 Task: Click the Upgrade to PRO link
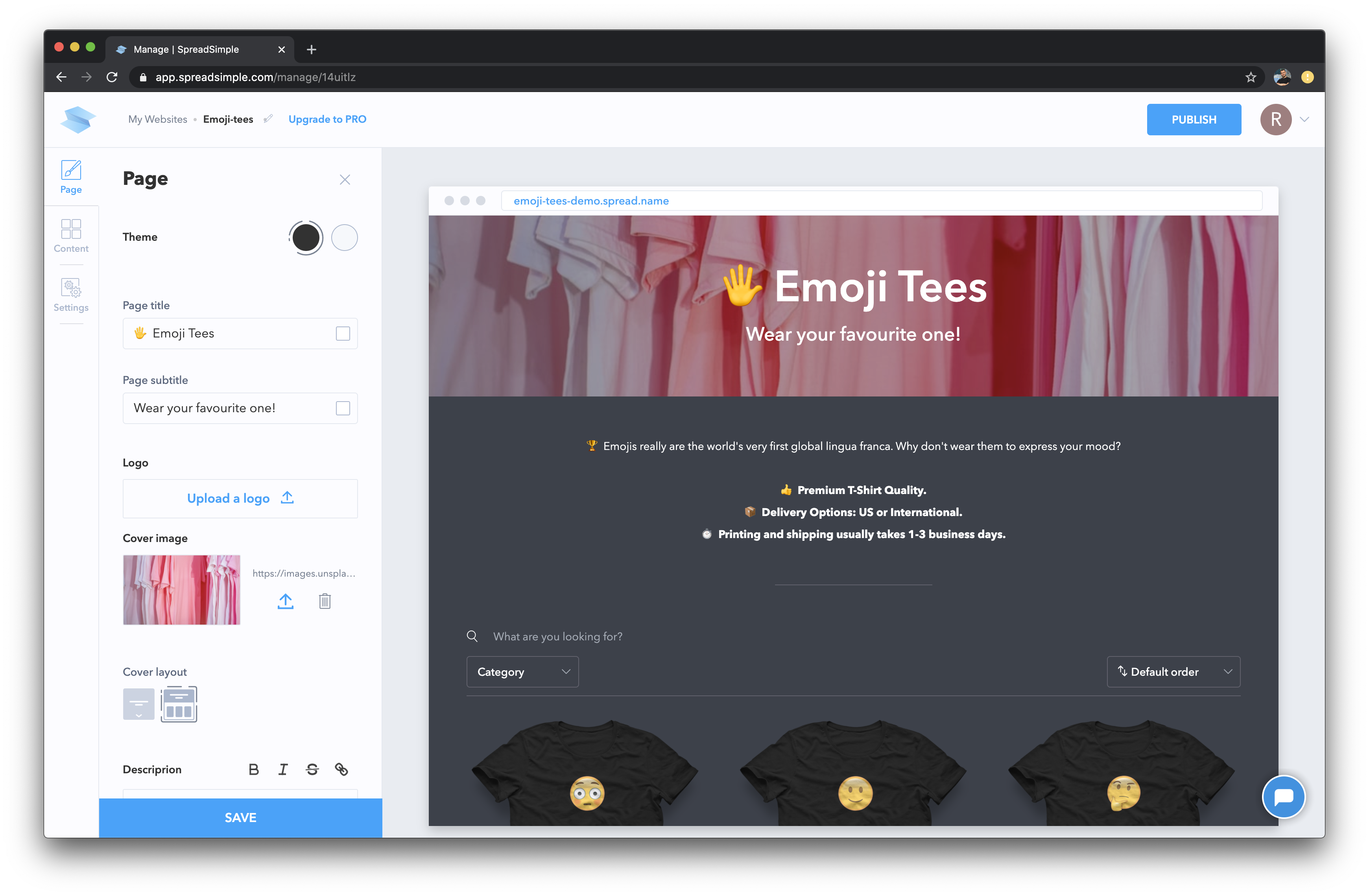click(327, 119)
